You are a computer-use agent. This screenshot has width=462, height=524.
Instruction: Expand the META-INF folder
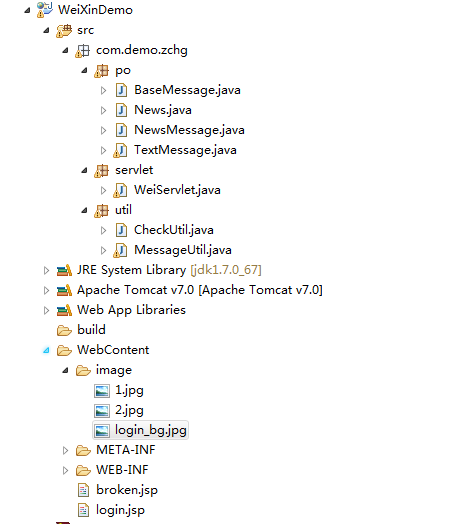pyautogui.click(x=65, y=450)
